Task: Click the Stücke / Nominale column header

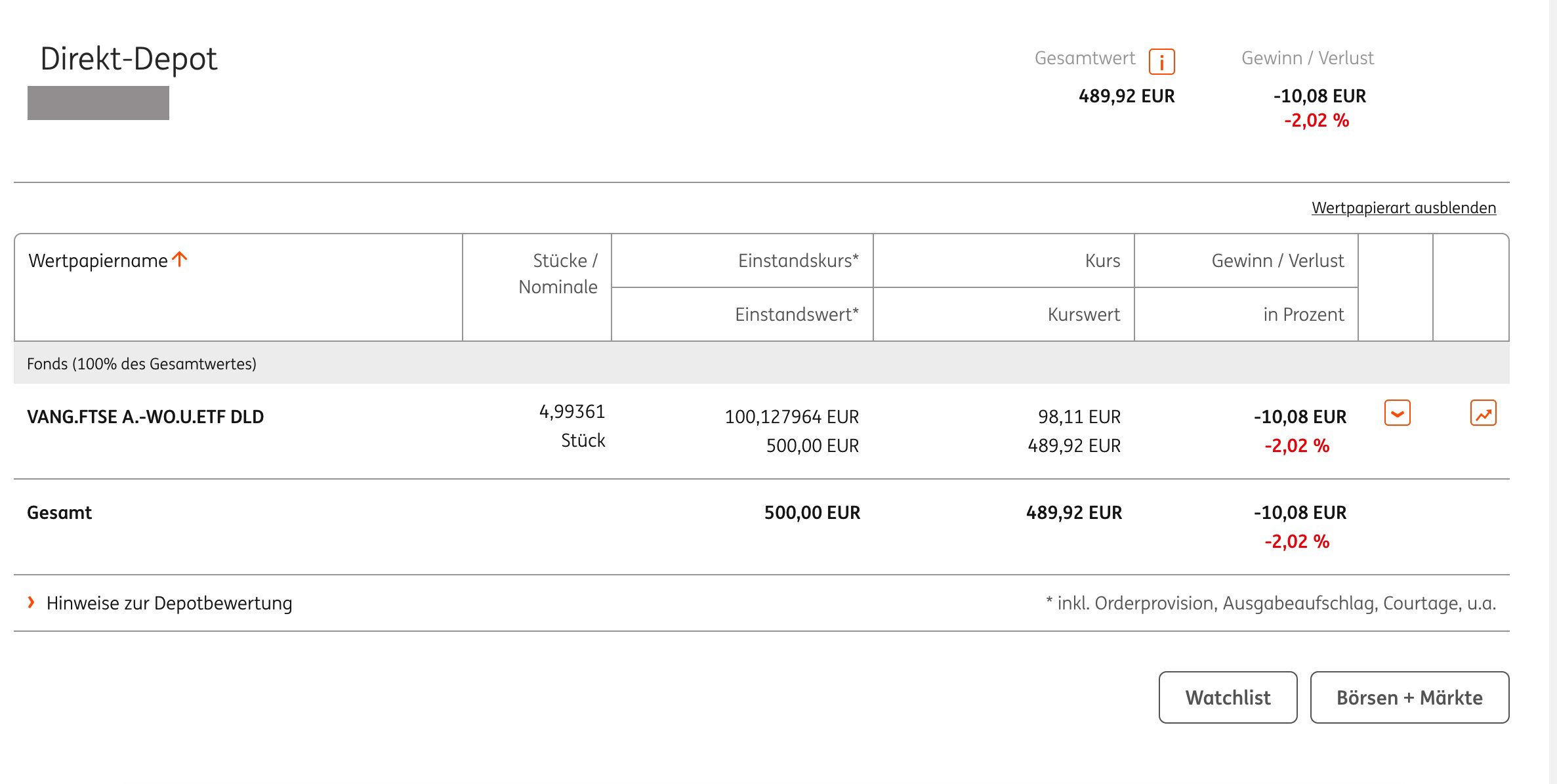Action: click(x=558, y=274)
